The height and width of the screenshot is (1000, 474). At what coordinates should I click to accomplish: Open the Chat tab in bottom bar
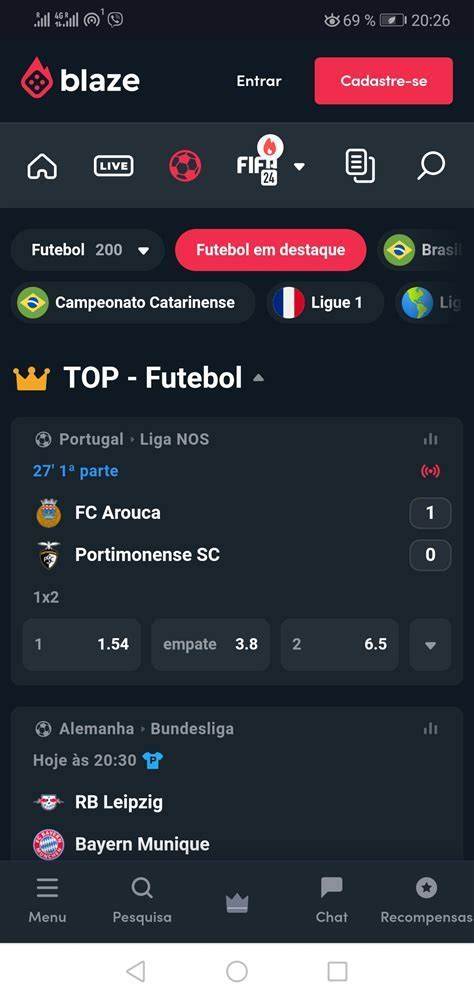click(x=332, y=901)
